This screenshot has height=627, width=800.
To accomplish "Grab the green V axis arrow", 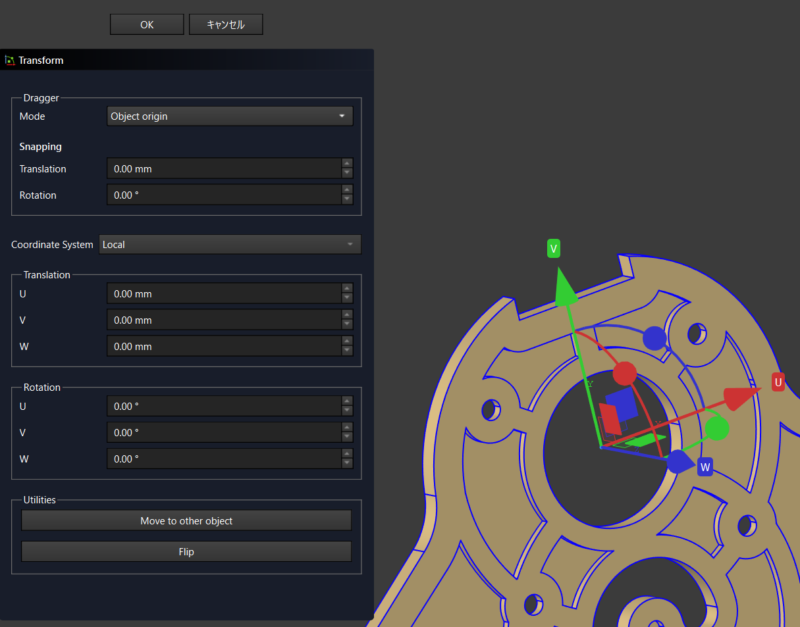I will tap(565, 288).
